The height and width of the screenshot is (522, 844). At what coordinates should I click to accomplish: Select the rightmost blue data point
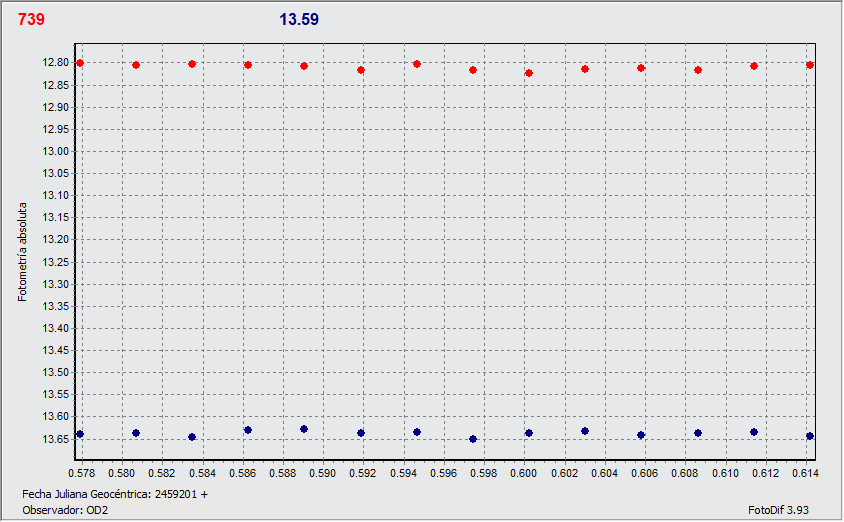click(810, 436)
